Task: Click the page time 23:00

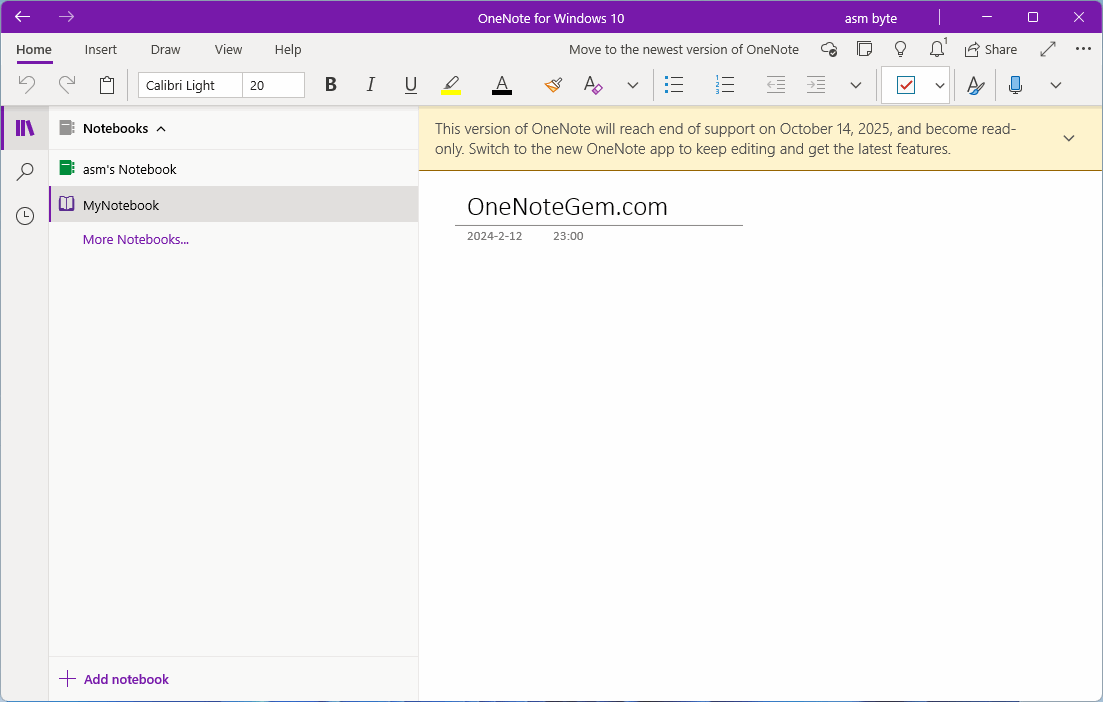Action: tap(568, 236)
